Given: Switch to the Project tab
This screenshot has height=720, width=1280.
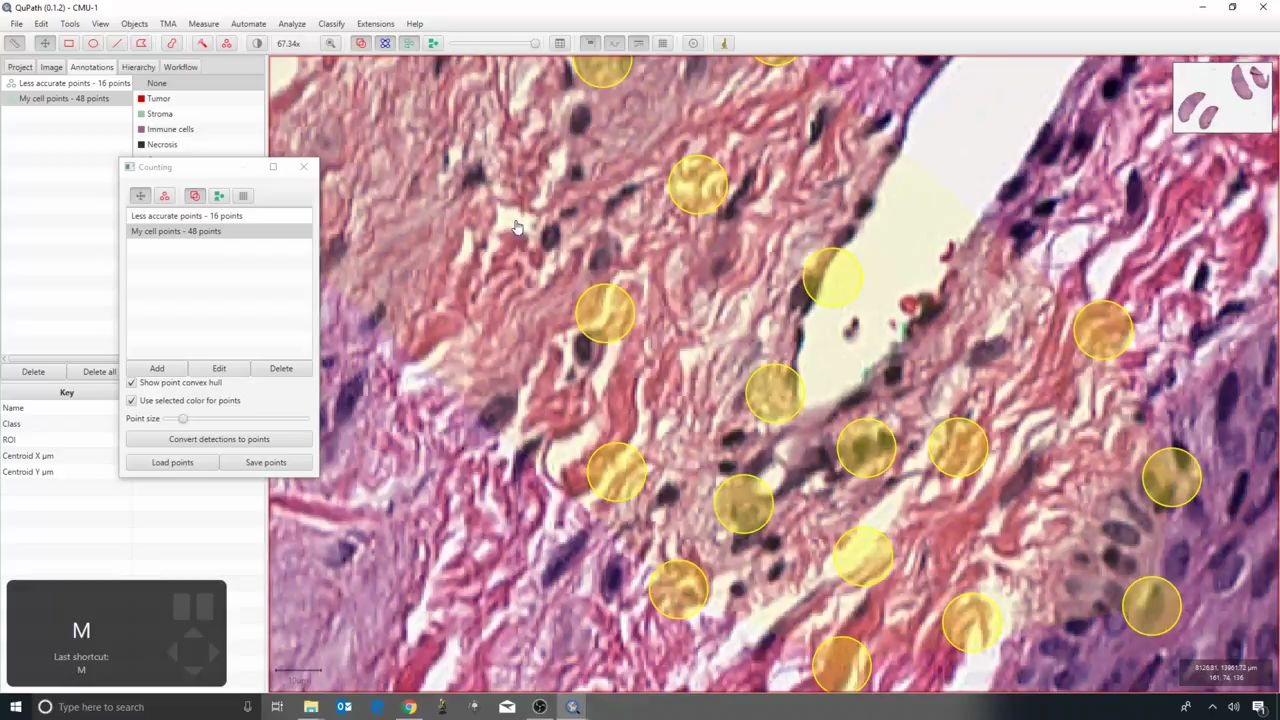Looking at the screenshot, I should point(20,67).
